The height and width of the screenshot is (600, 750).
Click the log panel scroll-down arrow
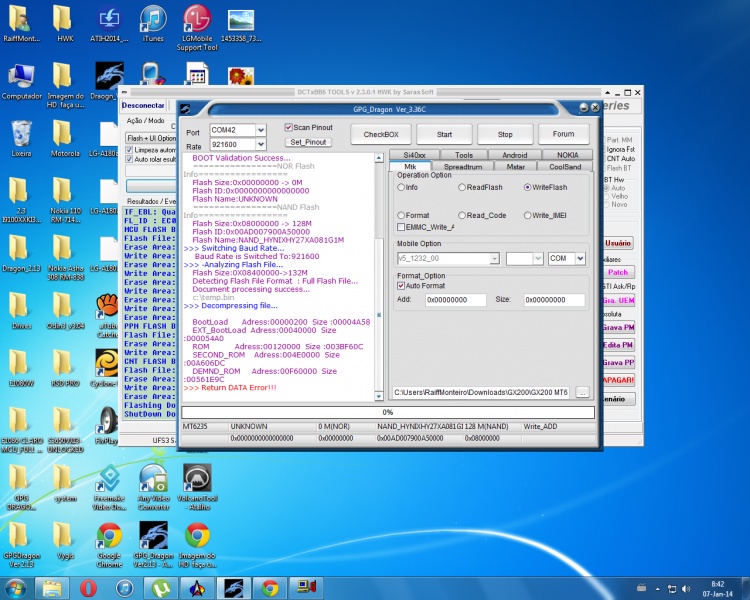pos(378,396)
